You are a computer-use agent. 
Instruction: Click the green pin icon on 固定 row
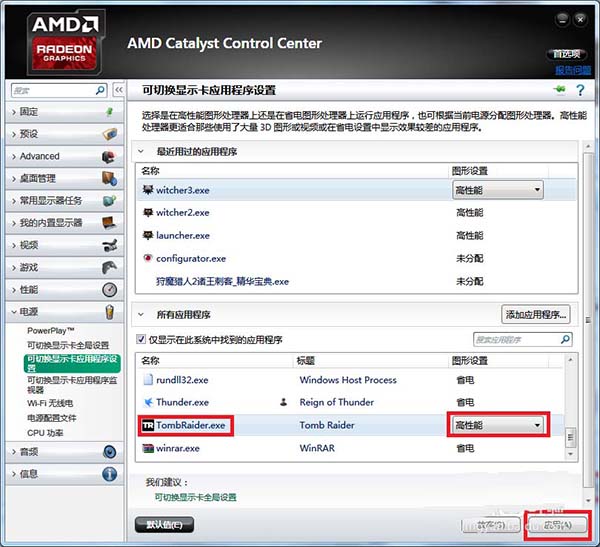click(x=110, y=111)
